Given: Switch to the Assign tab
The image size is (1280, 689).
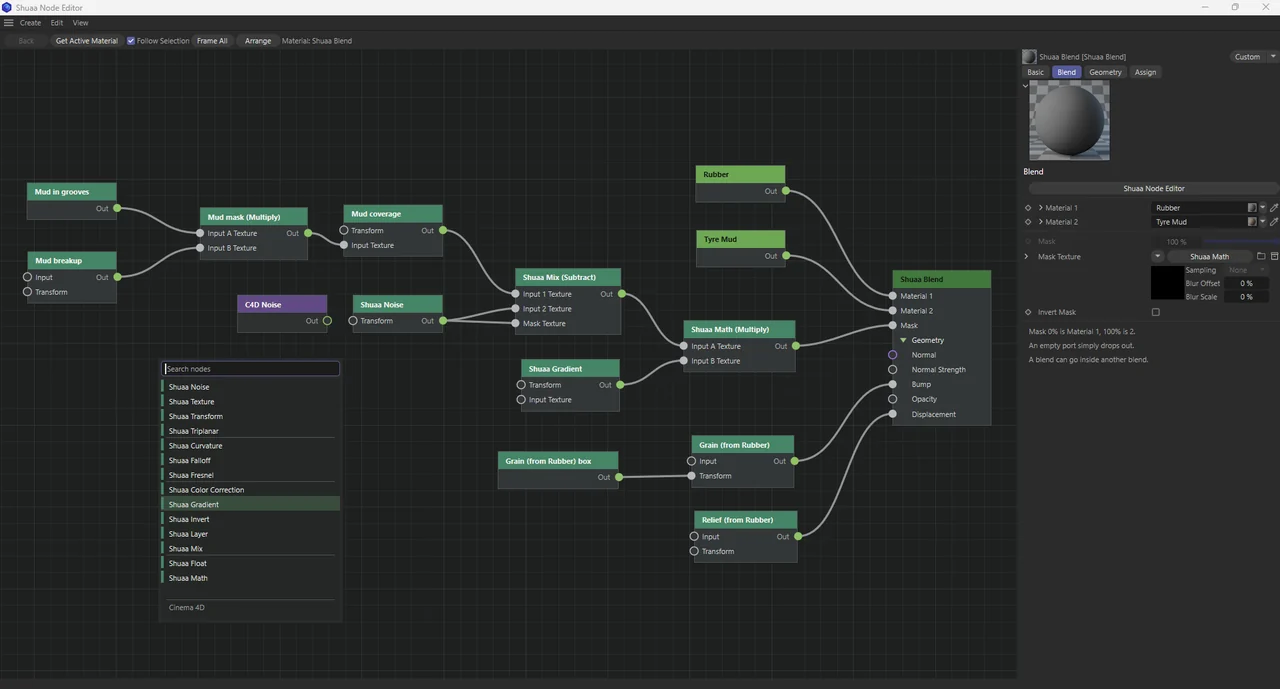Looking at the screenshot, I should [x=1146, y=72].
